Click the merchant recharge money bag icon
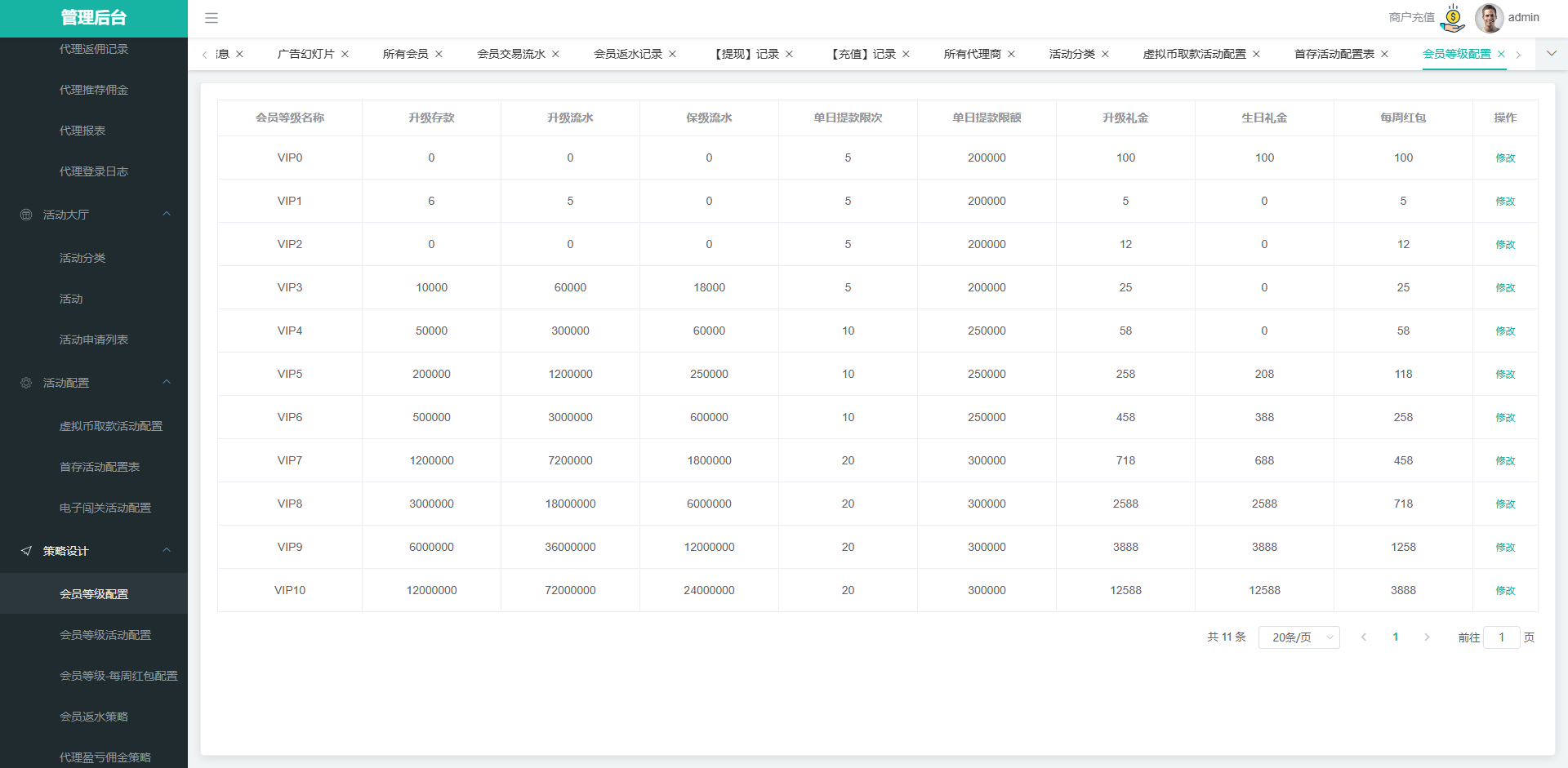 1453,18
